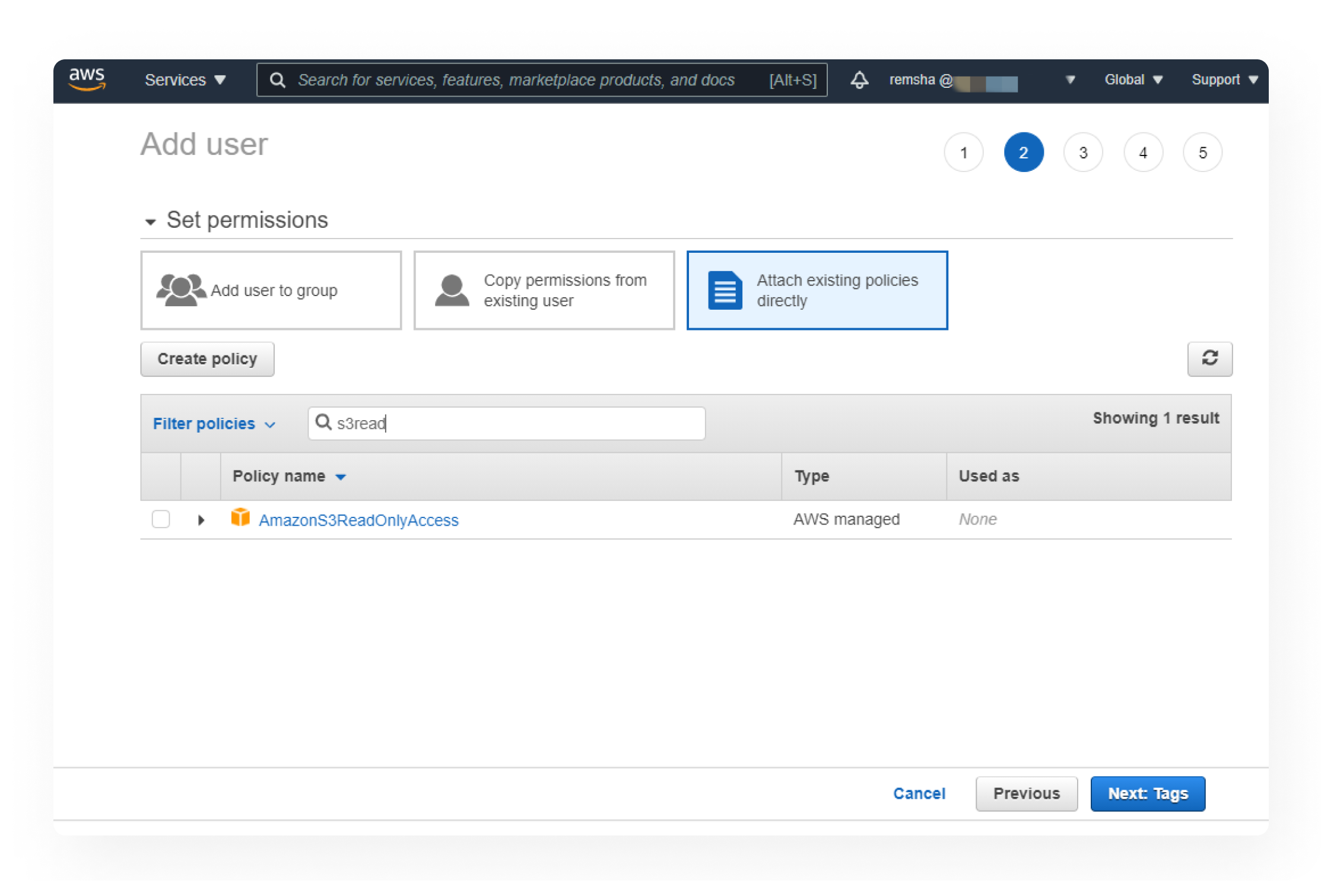Image resolution: width=1321 pixels, height=896 pixels.
Task: Click the group icon in Add user to group
Action: point(181,290)
